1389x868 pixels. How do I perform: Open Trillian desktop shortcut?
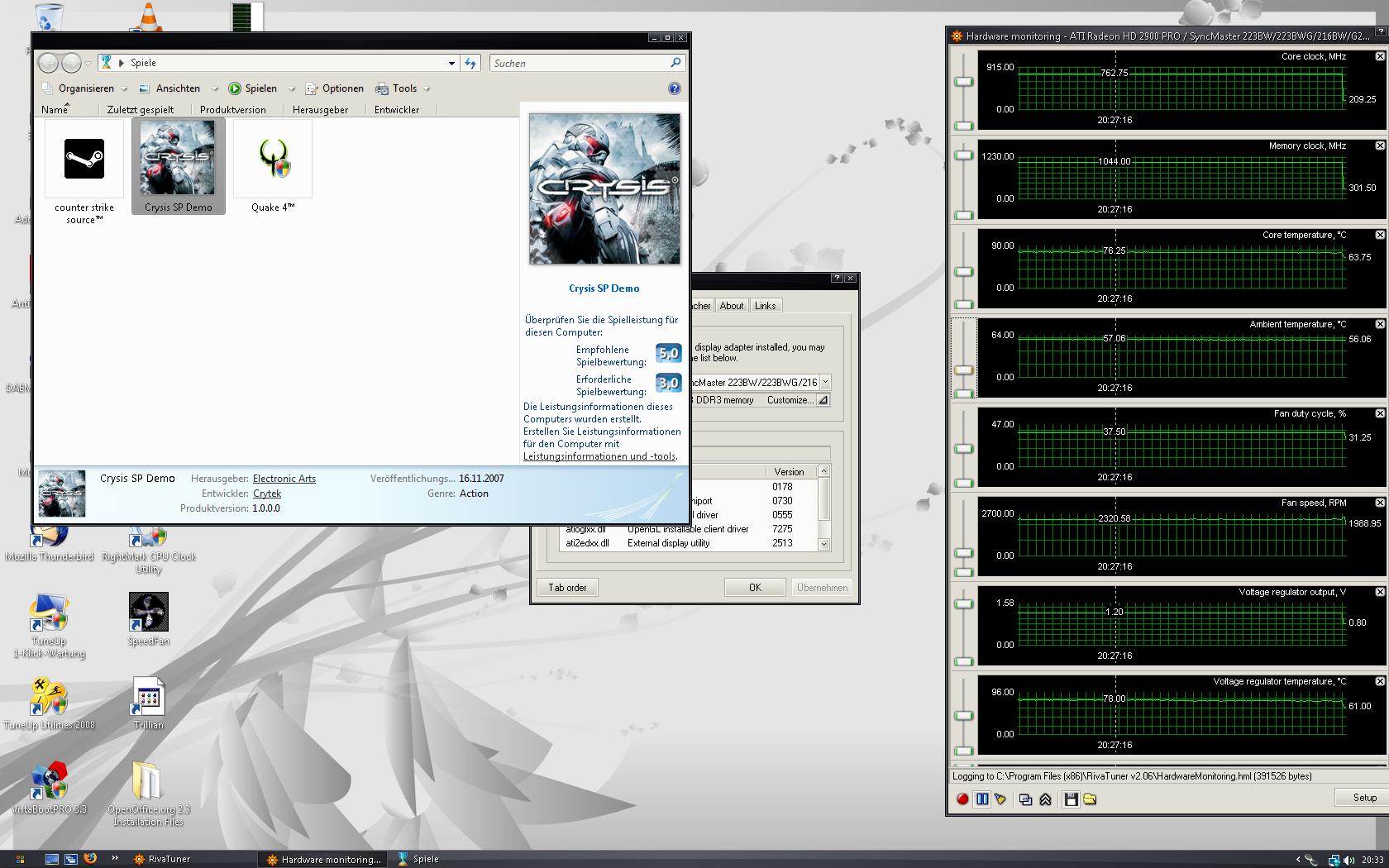point(149,704)
